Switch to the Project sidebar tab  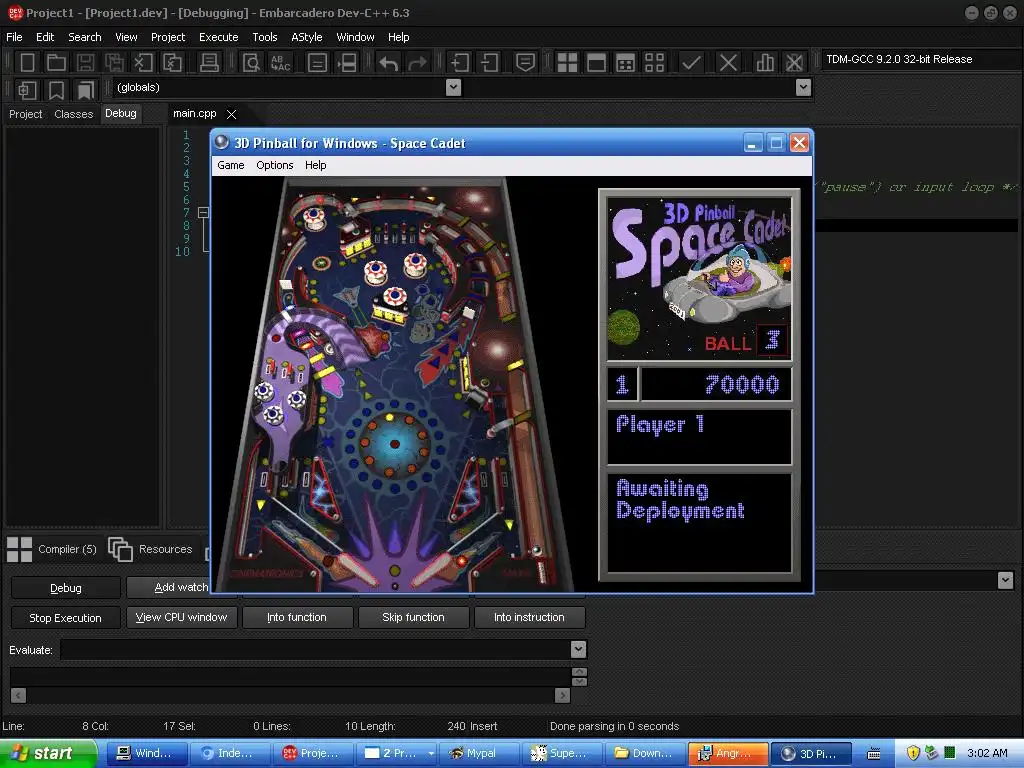tap(25, 114)
